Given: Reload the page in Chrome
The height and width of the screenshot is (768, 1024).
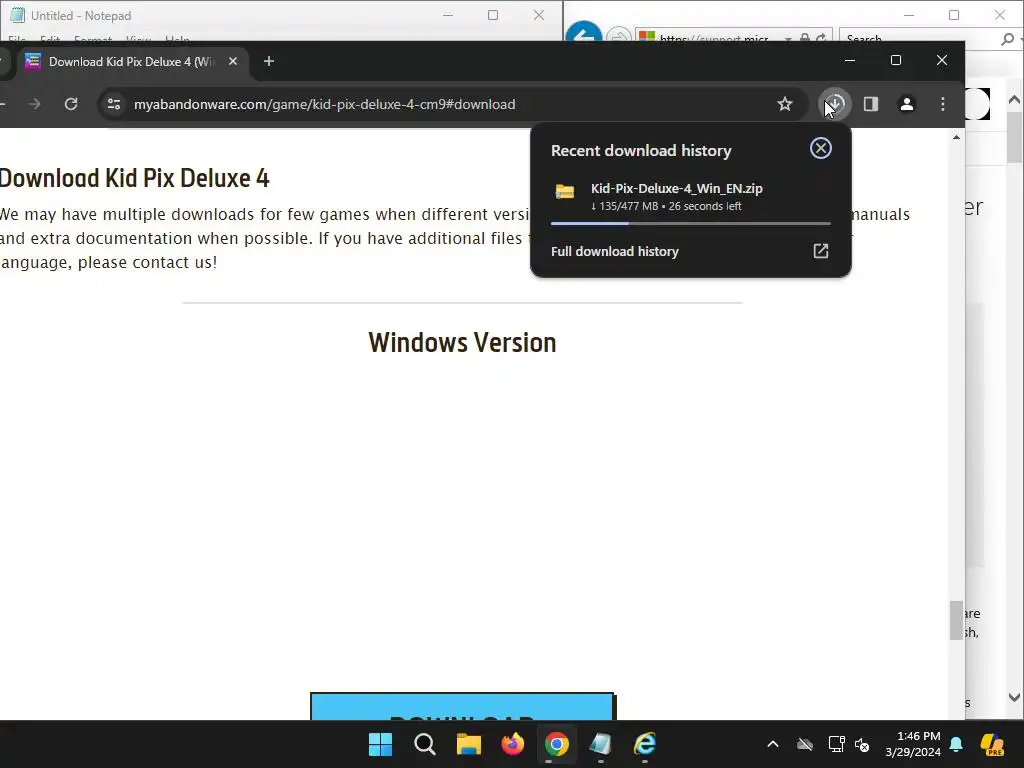Looking at the screenshot, I should pos(71,104).
